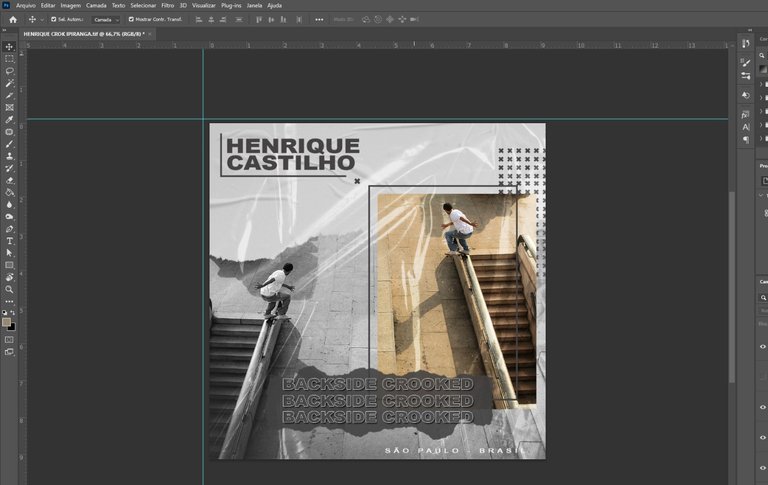768x485 pixels.
Task: Select the Rectangle shape tool
Action: click(9, 265)
